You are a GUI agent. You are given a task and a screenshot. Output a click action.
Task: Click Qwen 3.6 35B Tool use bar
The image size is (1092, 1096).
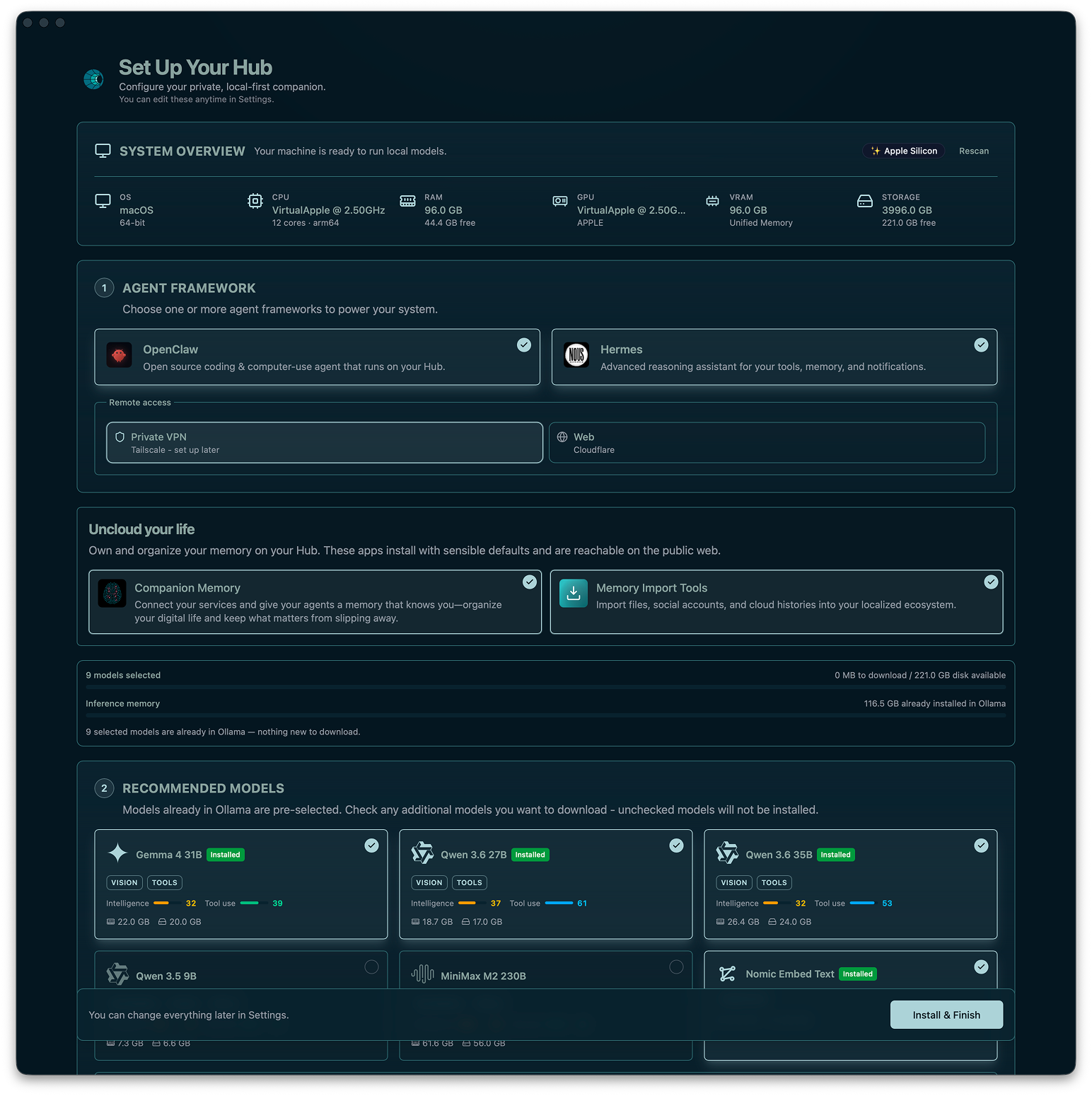click(864, 903)
